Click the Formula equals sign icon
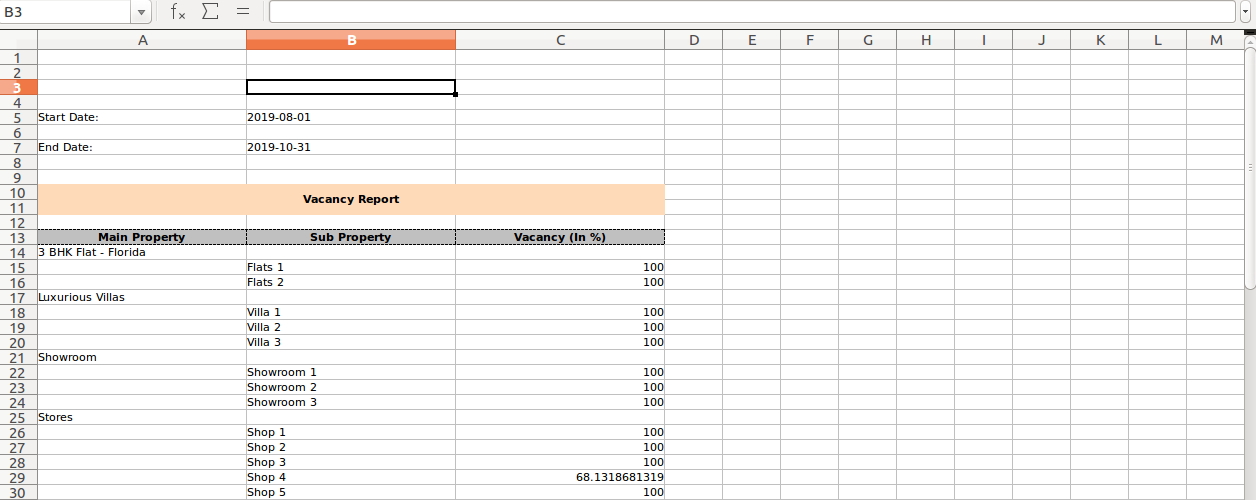 tap(242, 12)
